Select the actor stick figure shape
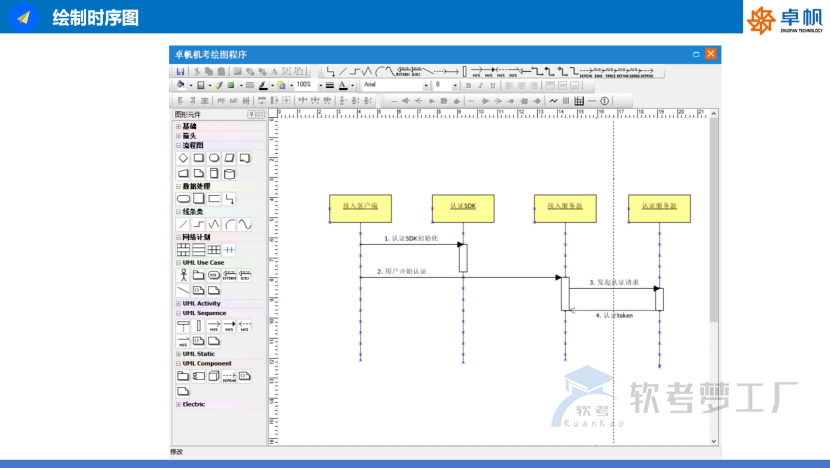 click(183, 275)
